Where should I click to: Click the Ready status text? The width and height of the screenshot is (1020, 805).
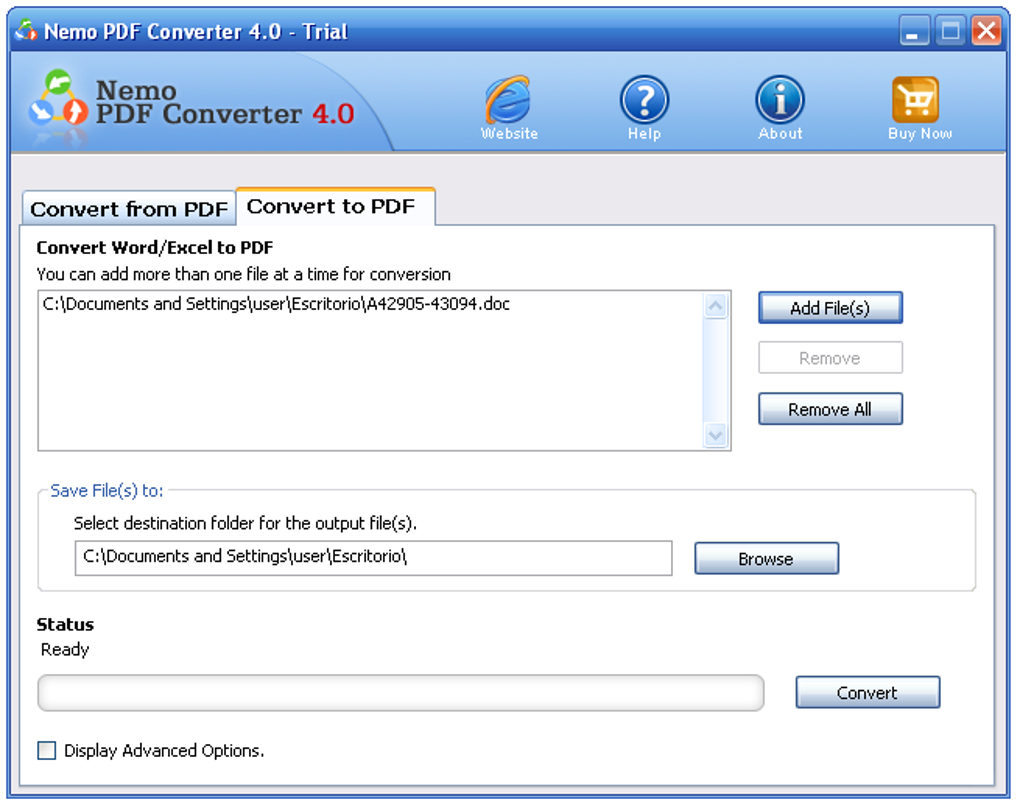[65, 649]
